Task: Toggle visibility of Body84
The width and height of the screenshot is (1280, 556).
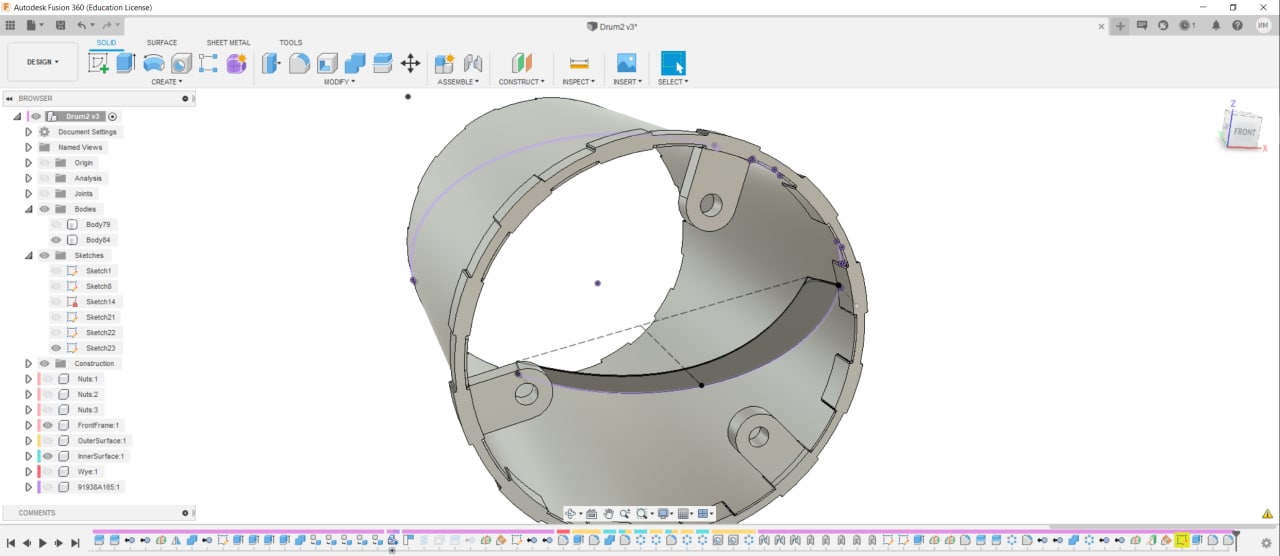Action: 57,240
